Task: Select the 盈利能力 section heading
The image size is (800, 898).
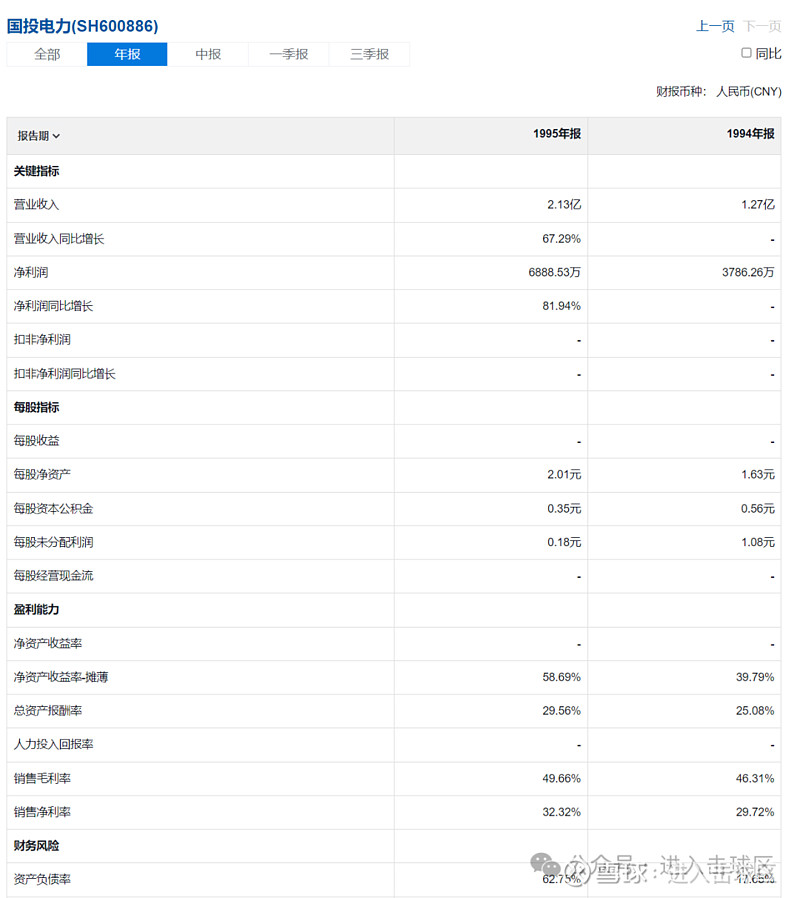Action: [37, 610]
